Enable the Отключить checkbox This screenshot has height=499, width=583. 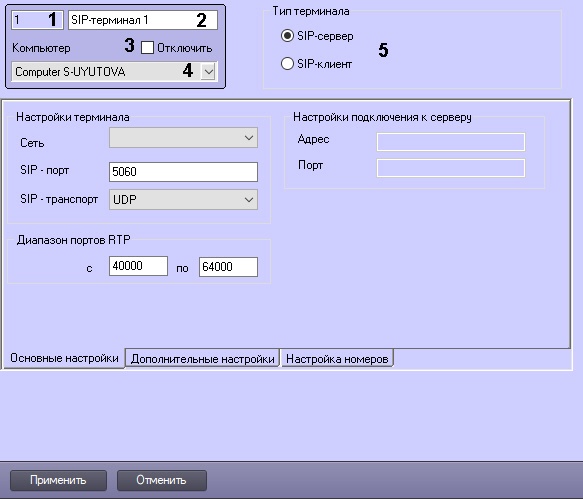coord(148,48)
